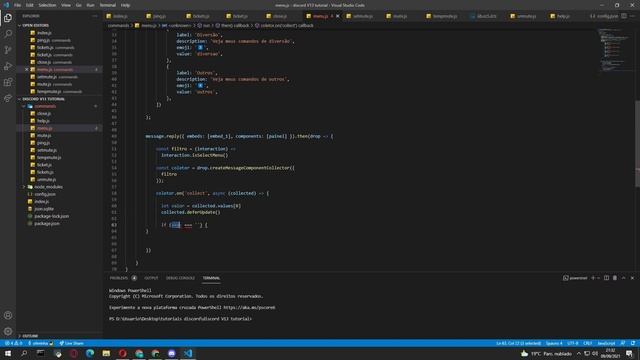
Task: Click Live Share in the status bar
Action: (71, 343)
